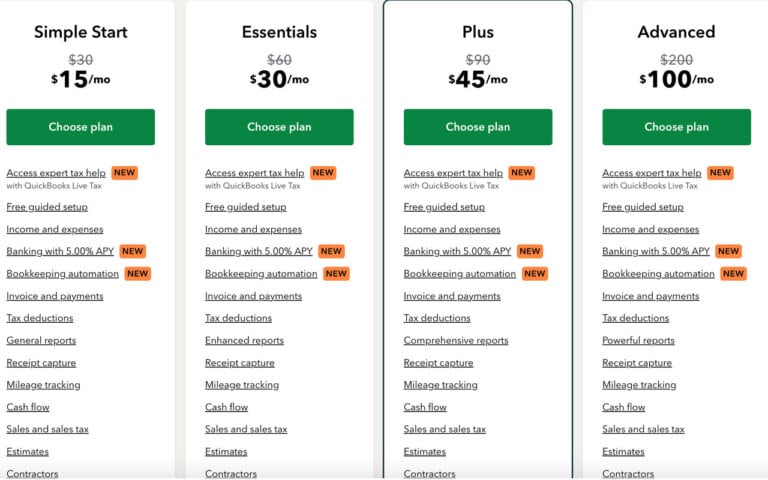Open Powerful reports link under Advanced

tap(638, 340)
